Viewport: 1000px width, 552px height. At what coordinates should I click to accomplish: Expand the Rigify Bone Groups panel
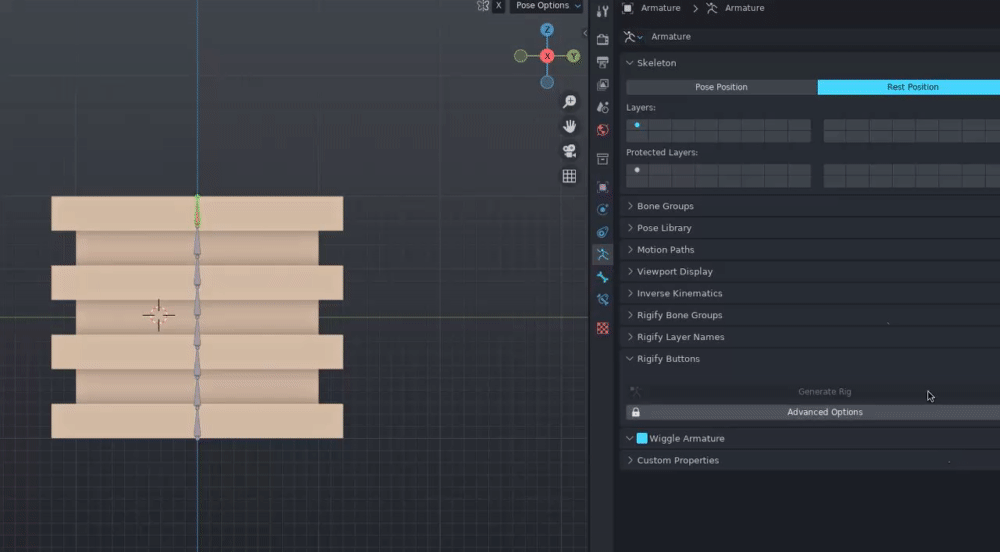pyautogui.click(x=629, y=315)
